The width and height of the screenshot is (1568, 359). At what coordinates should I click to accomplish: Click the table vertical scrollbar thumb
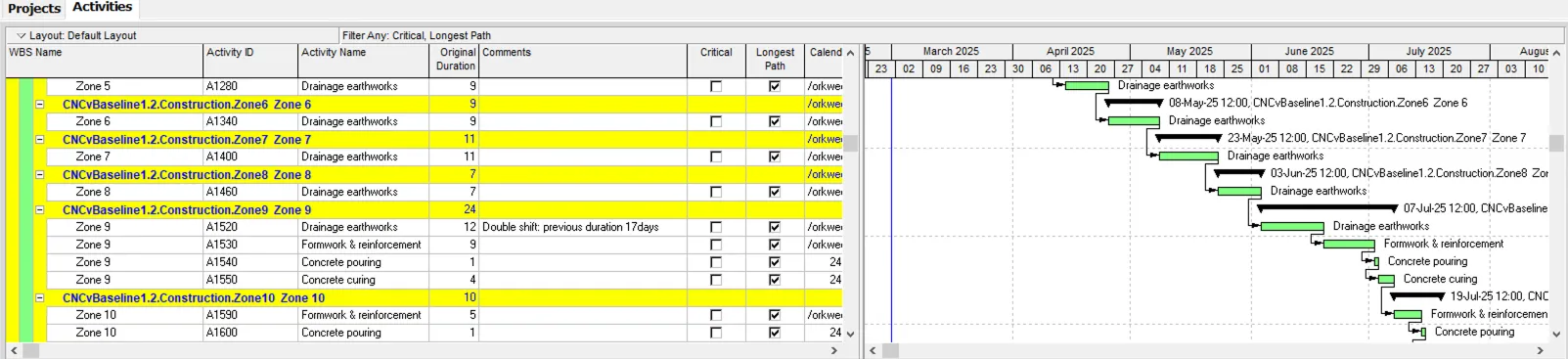coord(851,144)
